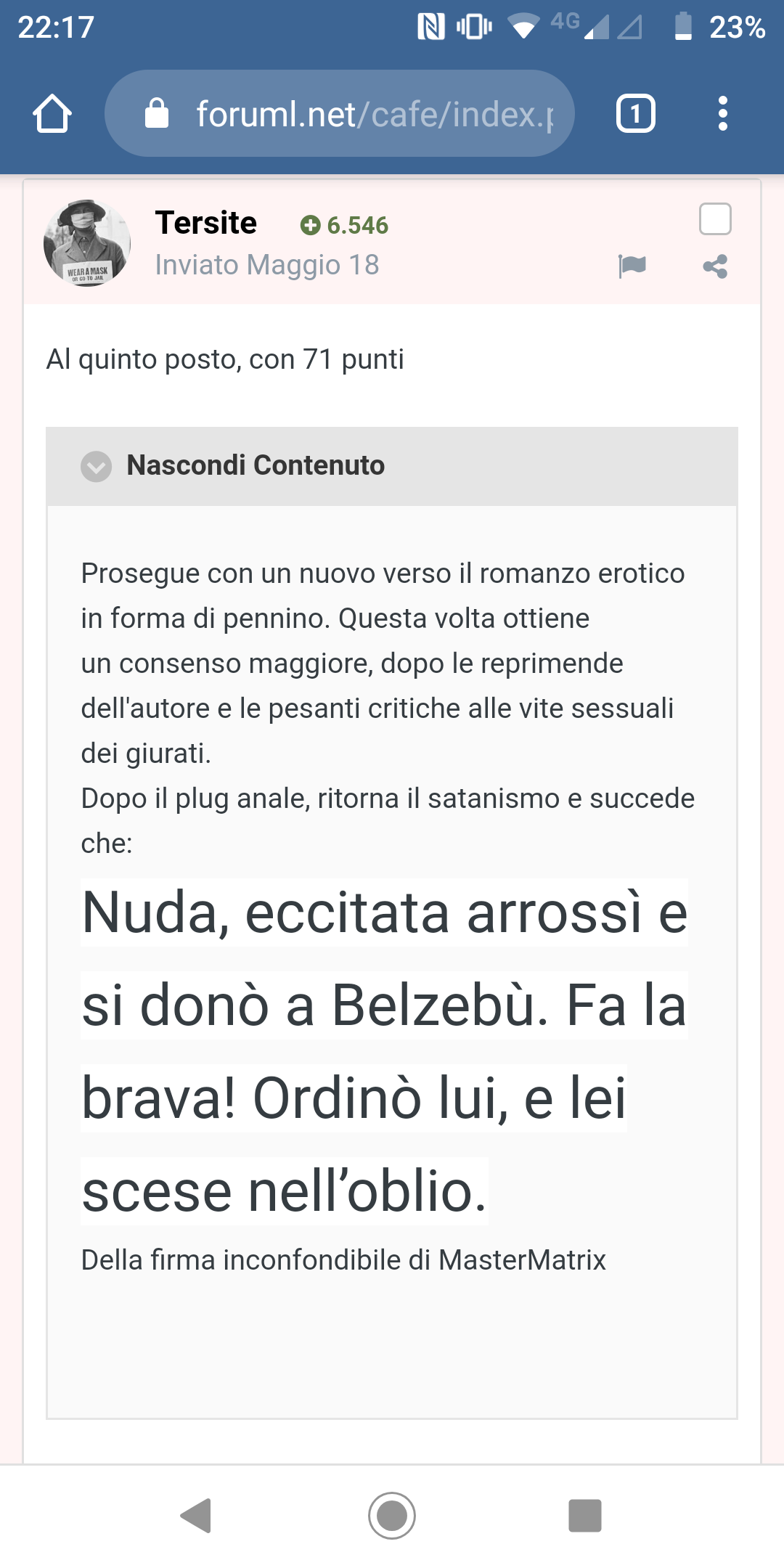
Task: View Tersite's avatar picture
Action: (x=87, y=242)
